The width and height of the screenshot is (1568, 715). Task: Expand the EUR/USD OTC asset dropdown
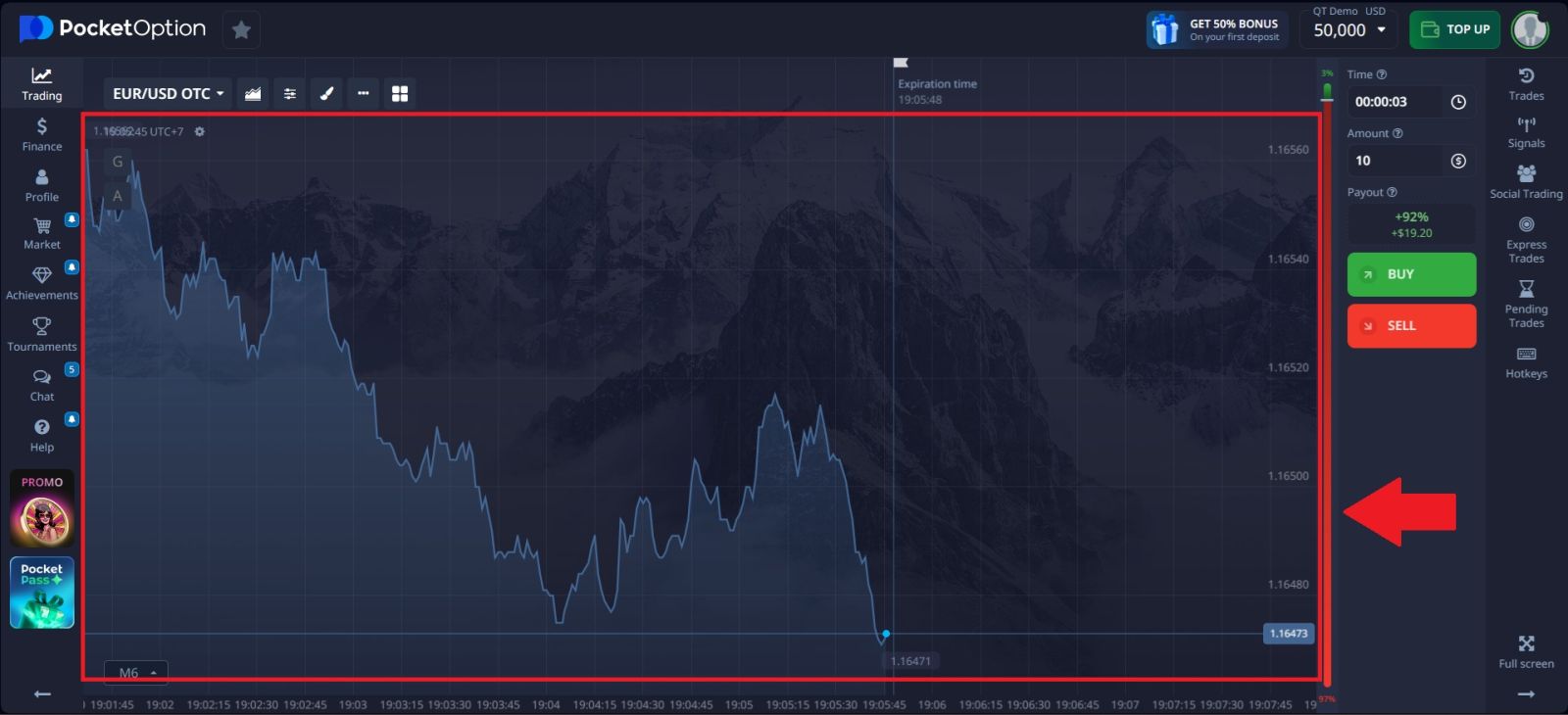click(168, 93)
